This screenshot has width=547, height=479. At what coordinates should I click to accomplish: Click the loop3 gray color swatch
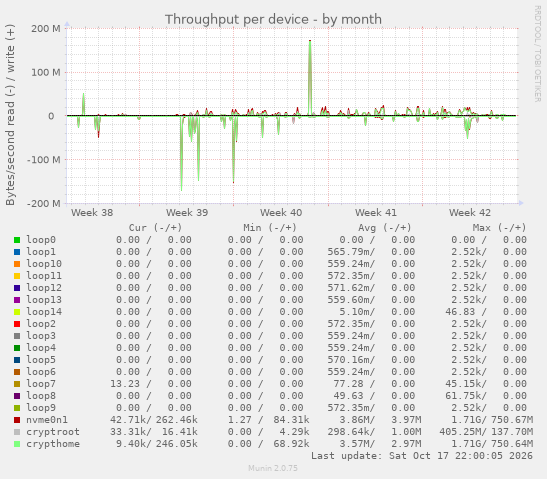[x=17, y=336]
